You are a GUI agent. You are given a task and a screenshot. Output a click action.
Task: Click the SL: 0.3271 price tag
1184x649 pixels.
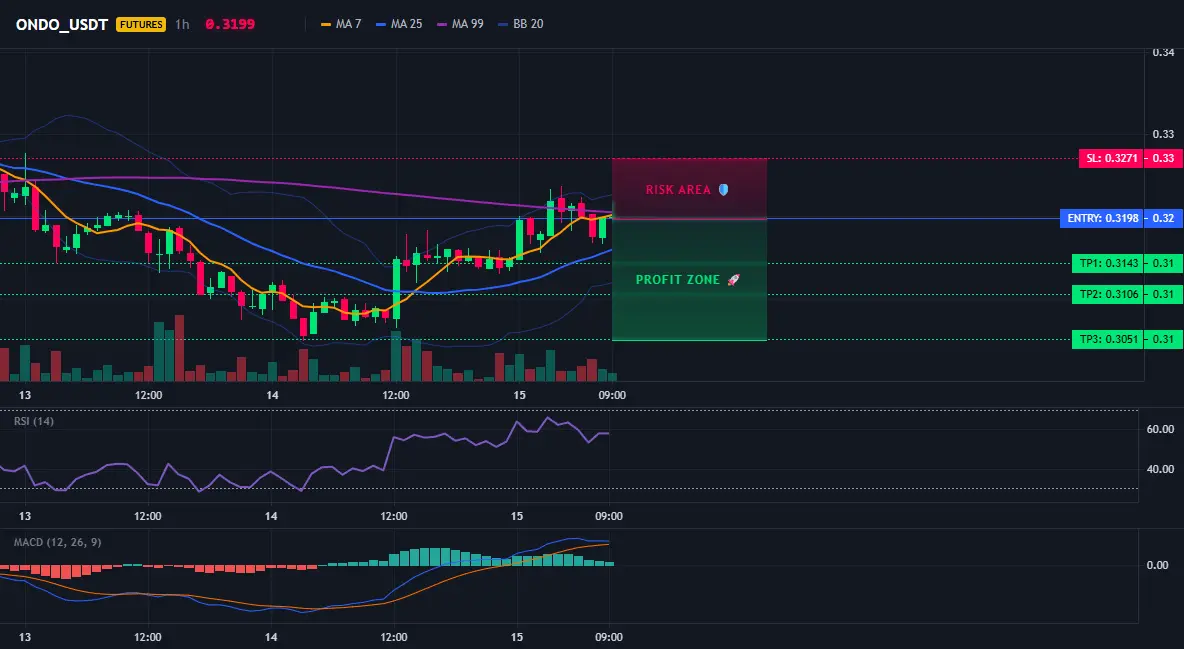pyautogui.click(x=1110, y=159)
